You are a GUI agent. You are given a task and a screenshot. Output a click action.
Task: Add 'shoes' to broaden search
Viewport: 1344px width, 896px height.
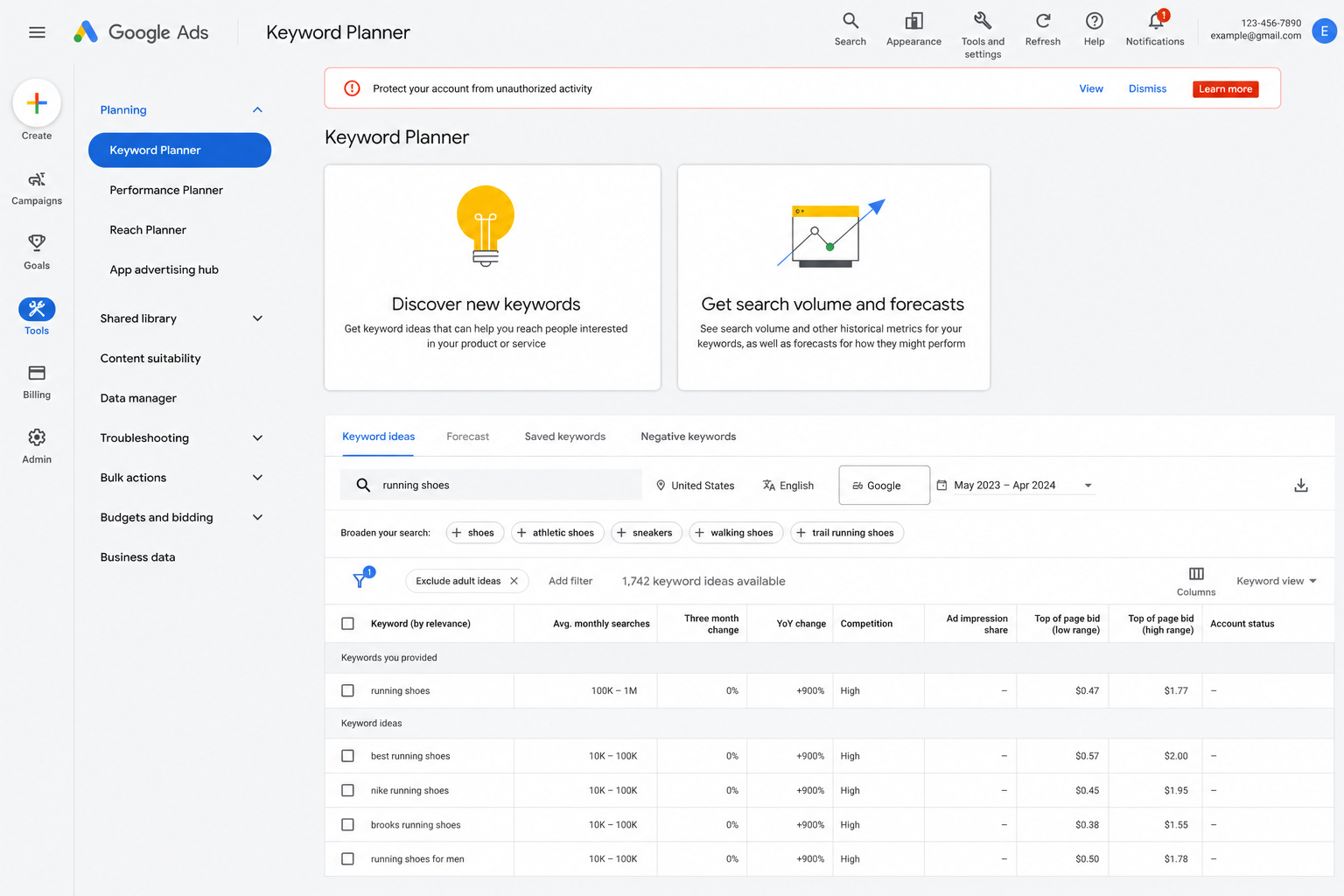475,533
